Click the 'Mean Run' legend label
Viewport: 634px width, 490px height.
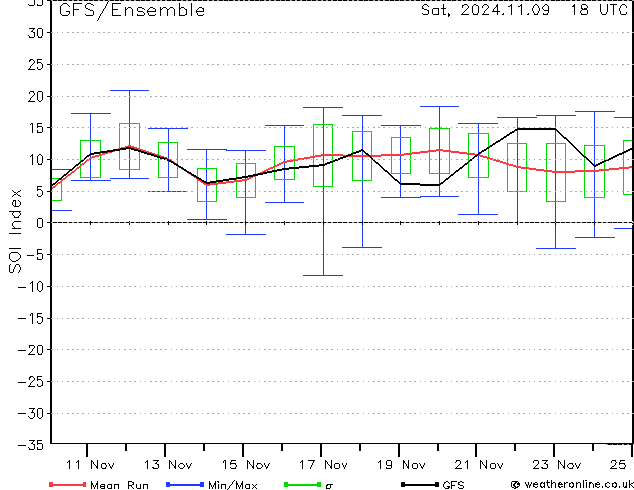[119, 485]
